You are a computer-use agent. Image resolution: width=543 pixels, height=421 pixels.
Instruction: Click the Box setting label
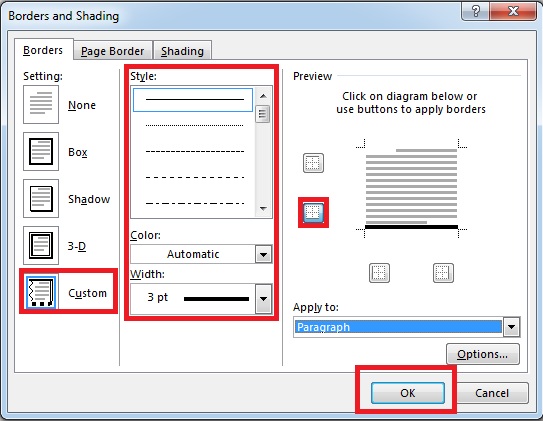tap(78, 152)
